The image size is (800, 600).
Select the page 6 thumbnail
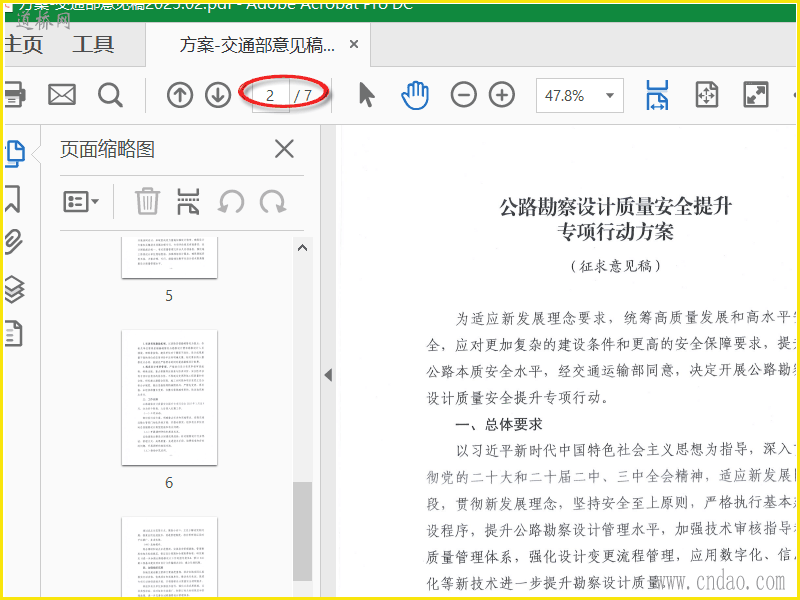pos(169,397)
